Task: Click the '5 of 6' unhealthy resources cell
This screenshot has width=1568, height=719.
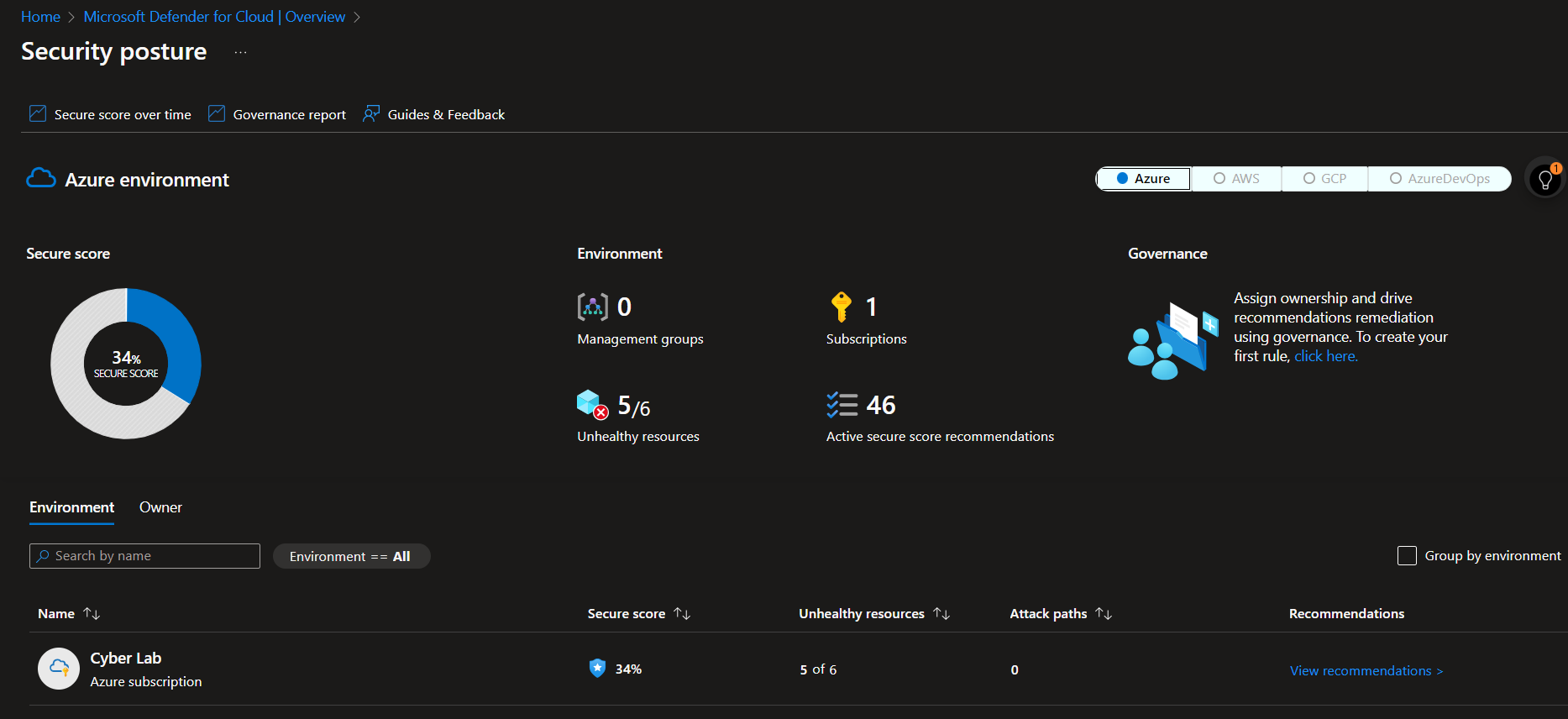Action: click(x=818, y=669)
